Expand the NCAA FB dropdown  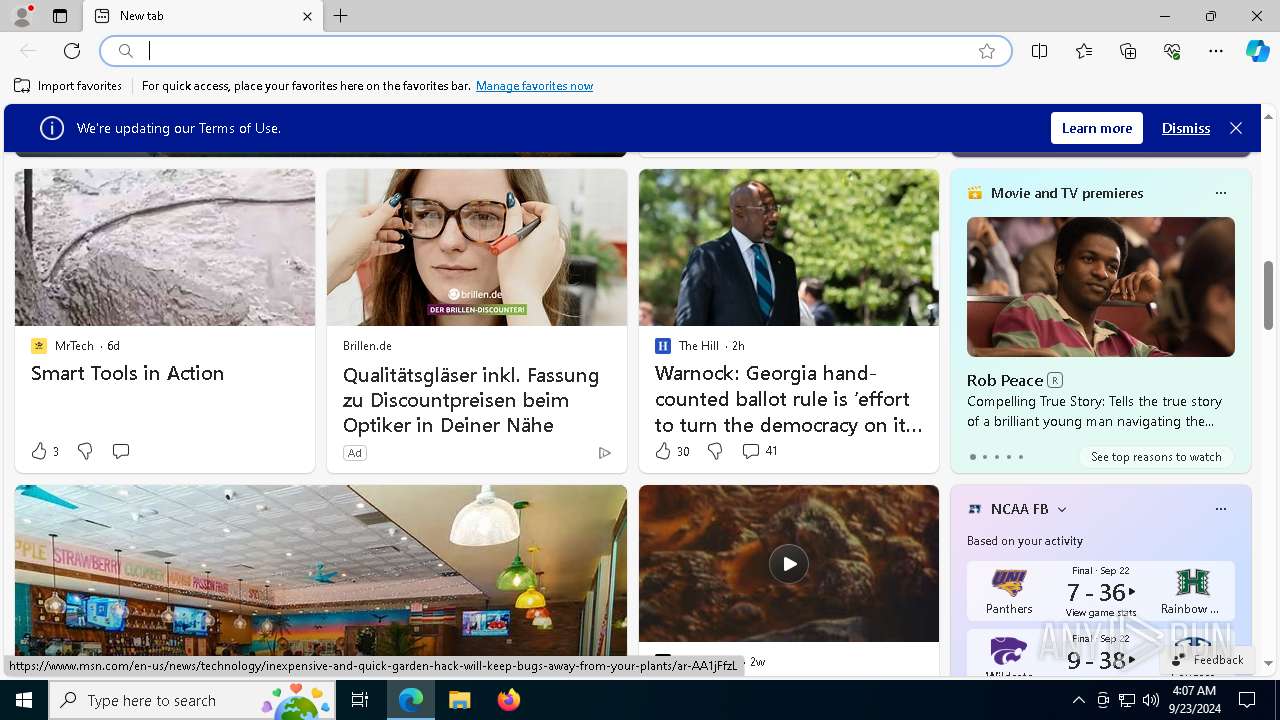pos(1062,509)
